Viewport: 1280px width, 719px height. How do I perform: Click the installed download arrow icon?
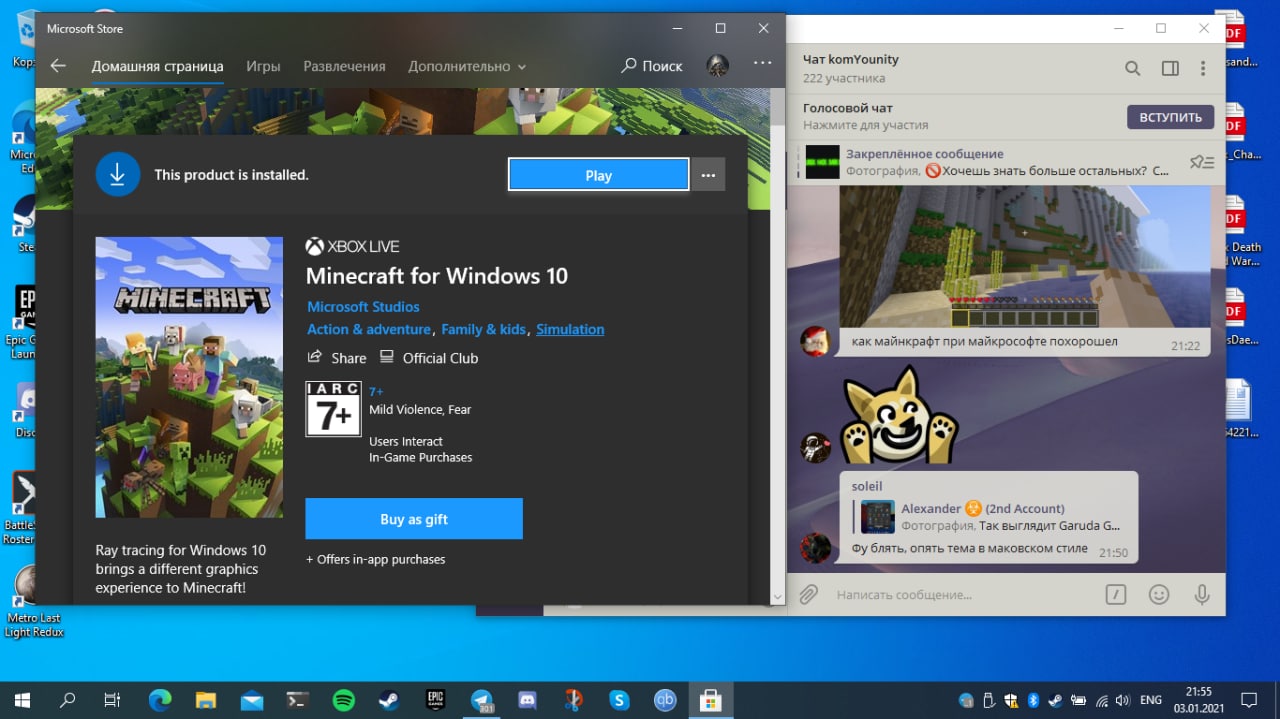(117, 174)
